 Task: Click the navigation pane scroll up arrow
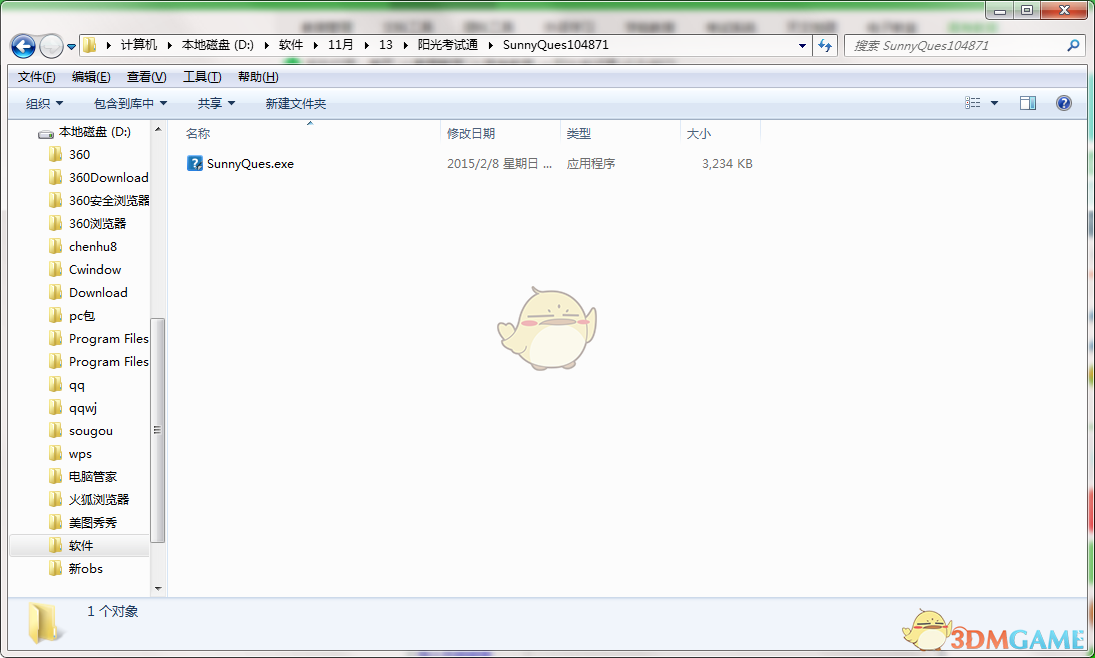158,130
